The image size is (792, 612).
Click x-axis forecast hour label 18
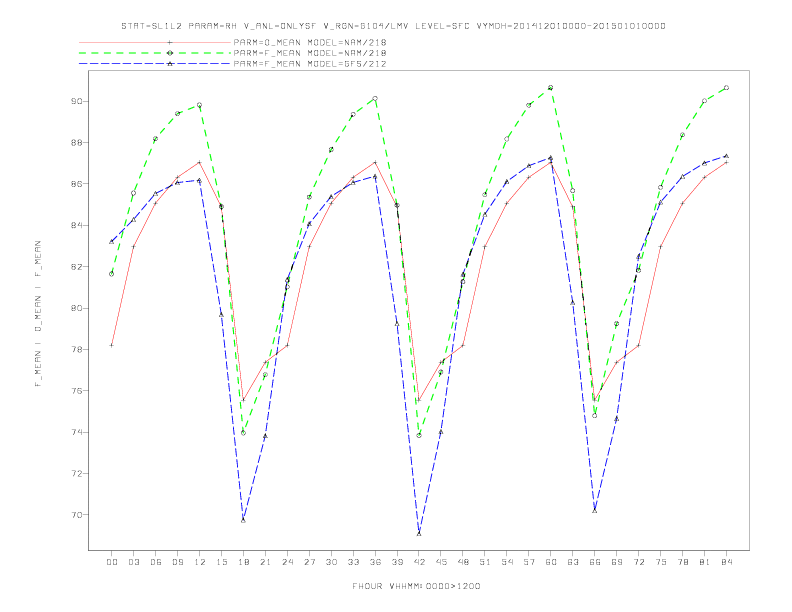click(243, 562)
